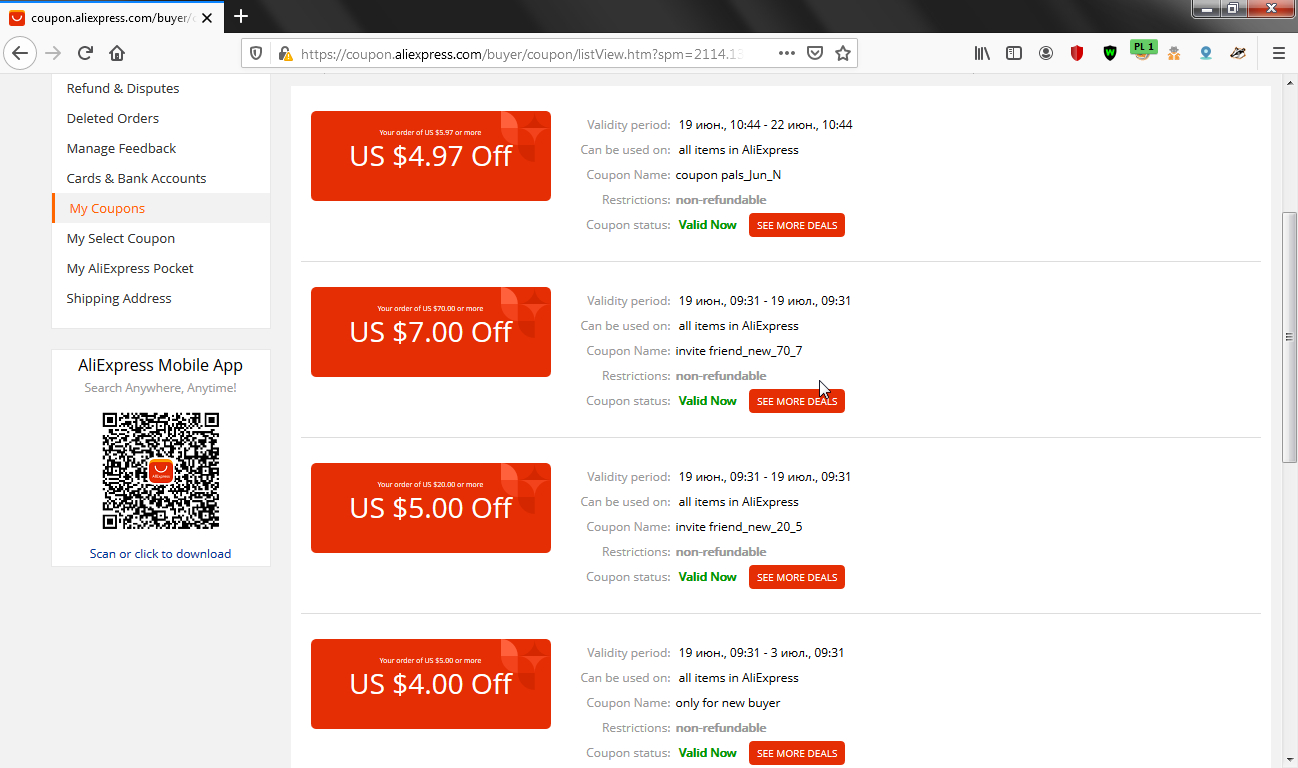Viewport: 1298px width, 768px height.
Task: Click the US $4.97 Off coupon card
Action: click(431, 156)
